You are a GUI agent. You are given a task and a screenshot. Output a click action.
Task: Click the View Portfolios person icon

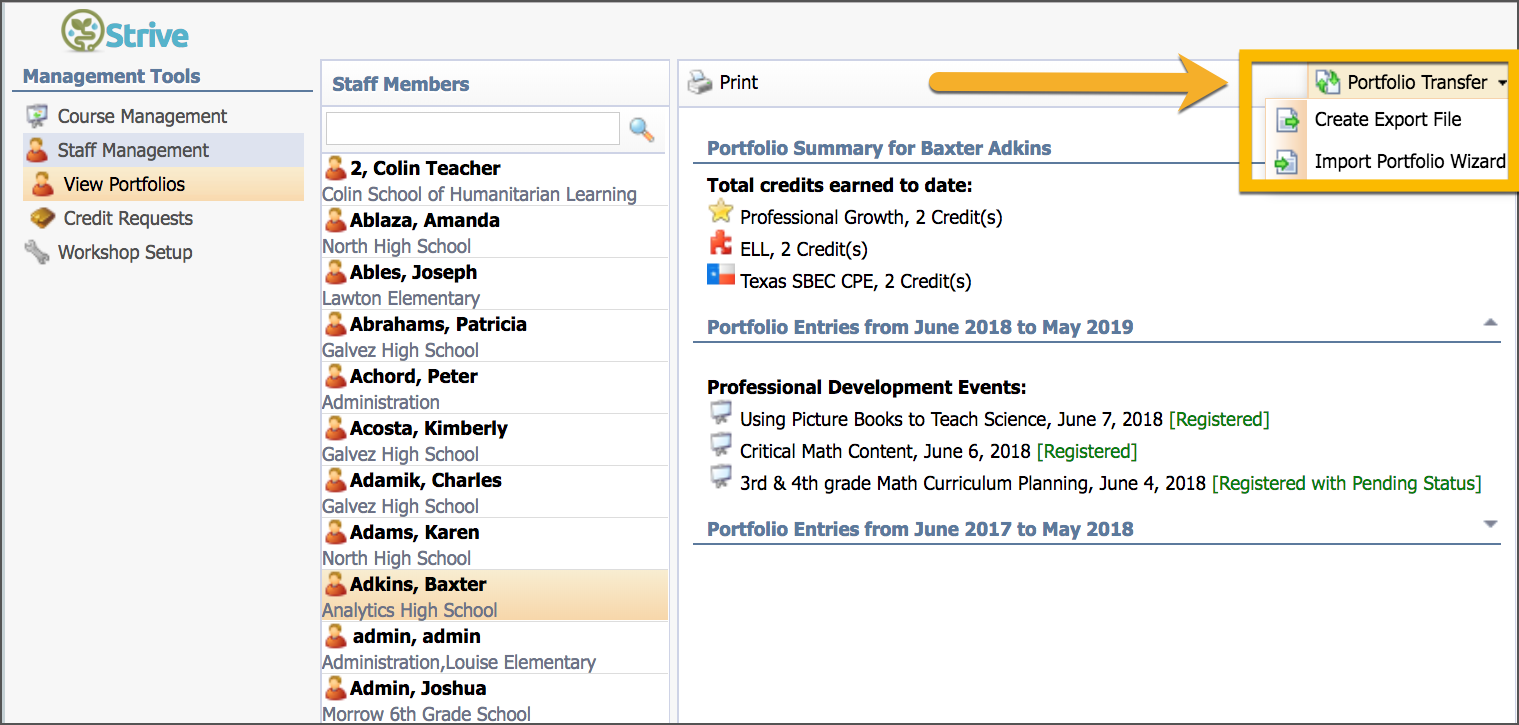point(43,184)
